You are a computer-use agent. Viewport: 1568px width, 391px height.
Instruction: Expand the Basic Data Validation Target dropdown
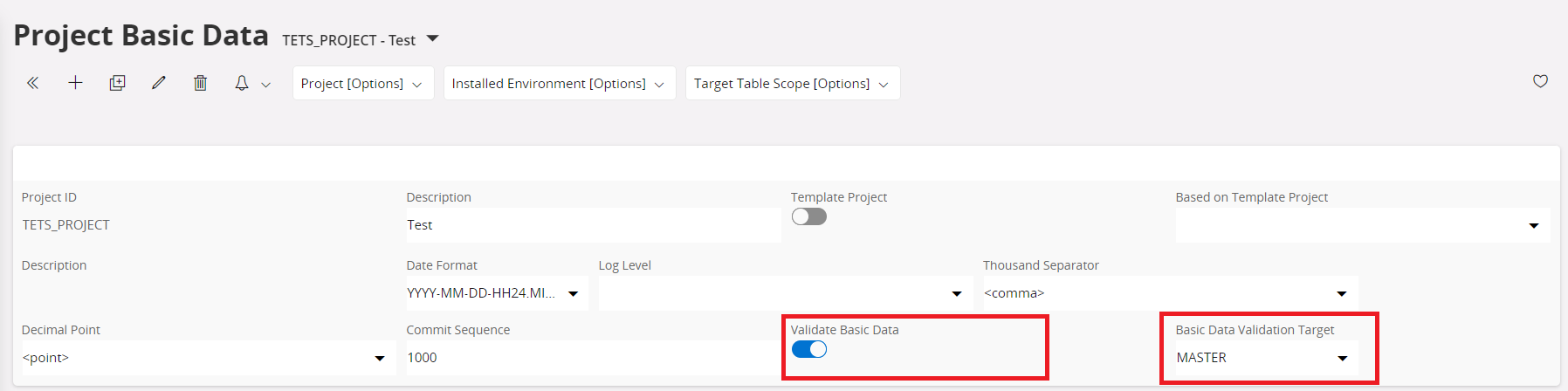click(1343, 358)
